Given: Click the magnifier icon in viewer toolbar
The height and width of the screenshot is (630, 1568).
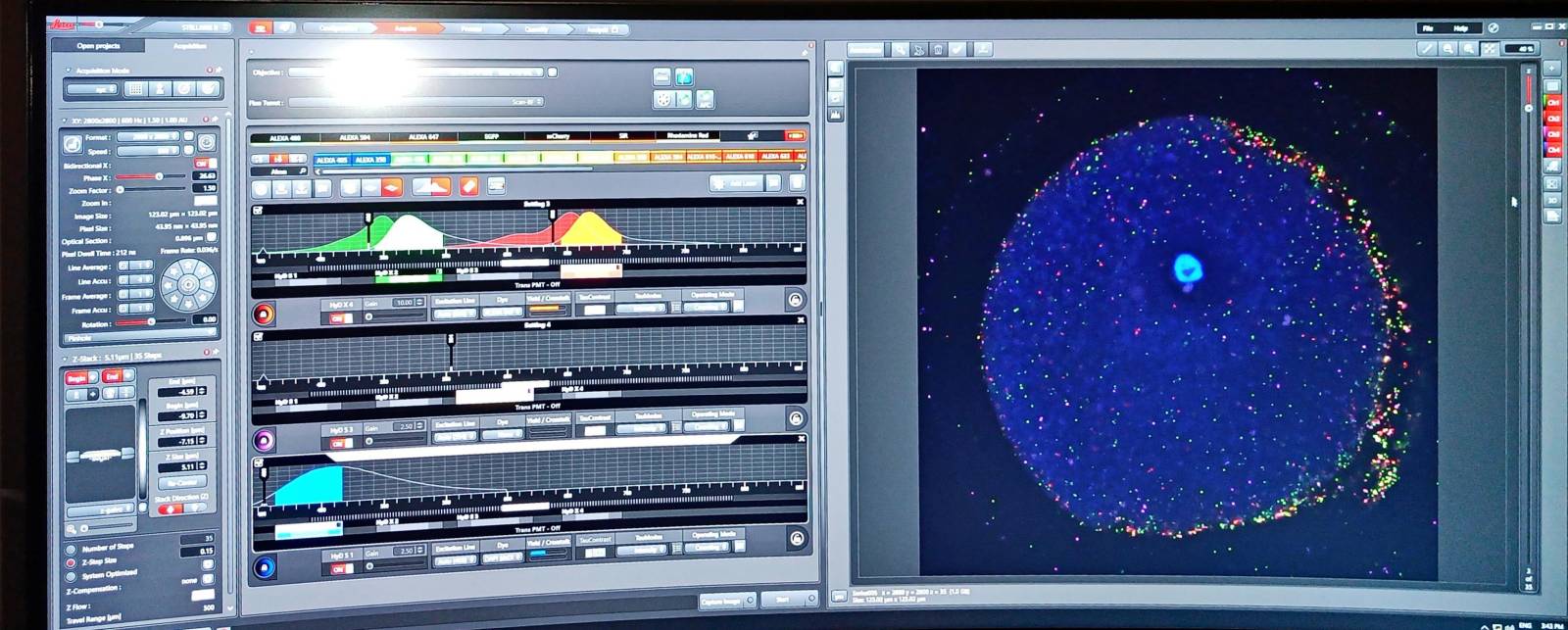Looking at the screenshot, I should 899,49.
